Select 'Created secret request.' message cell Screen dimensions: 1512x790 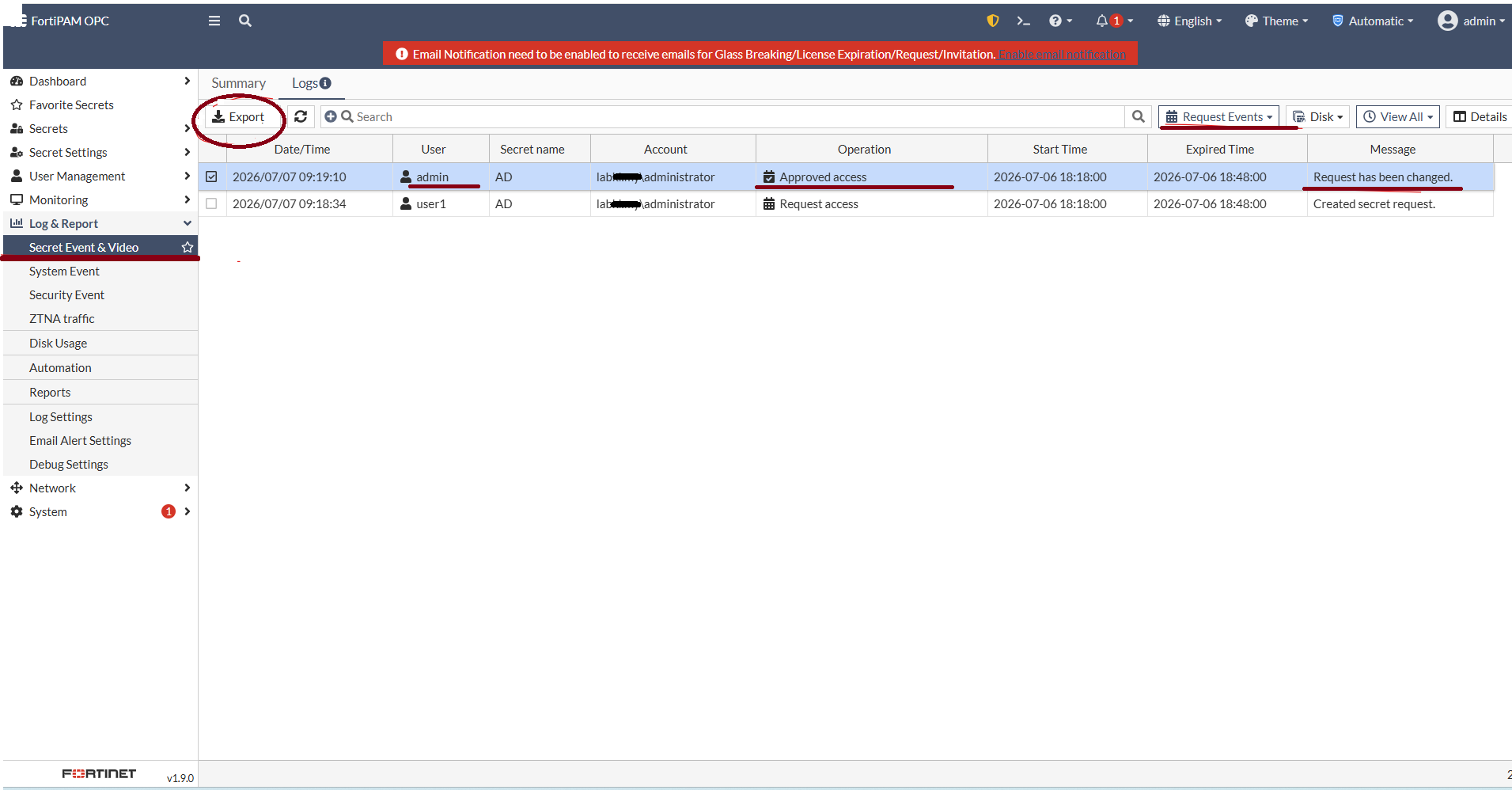coord(1400,203)
